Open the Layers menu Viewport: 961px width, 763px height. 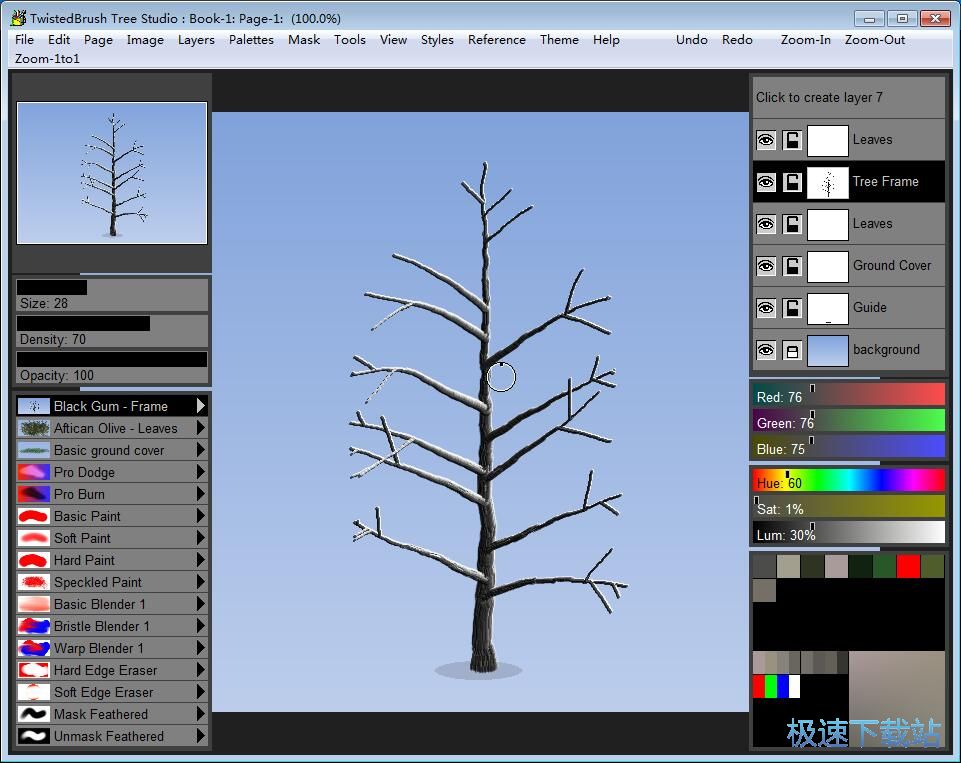click(x=196, y=40)
